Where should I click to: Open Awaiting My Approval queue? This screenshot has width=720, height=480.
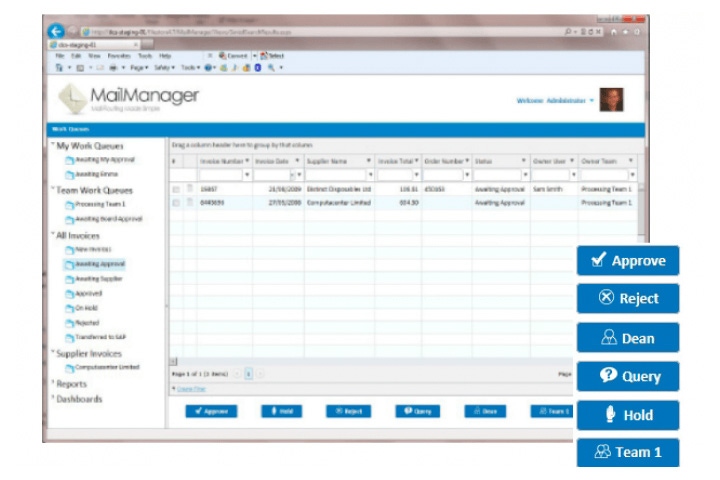click(x=105, y=160)
